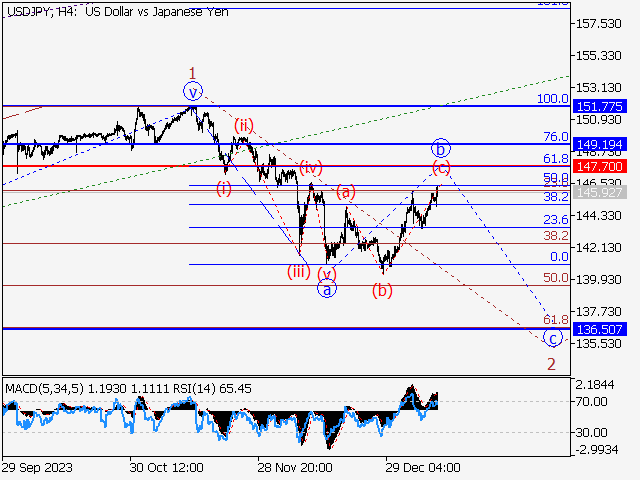The height and width of the screenshot is (480, 640).
Task: Click the red (b) wave label
Action: click(x=382, y=291)
